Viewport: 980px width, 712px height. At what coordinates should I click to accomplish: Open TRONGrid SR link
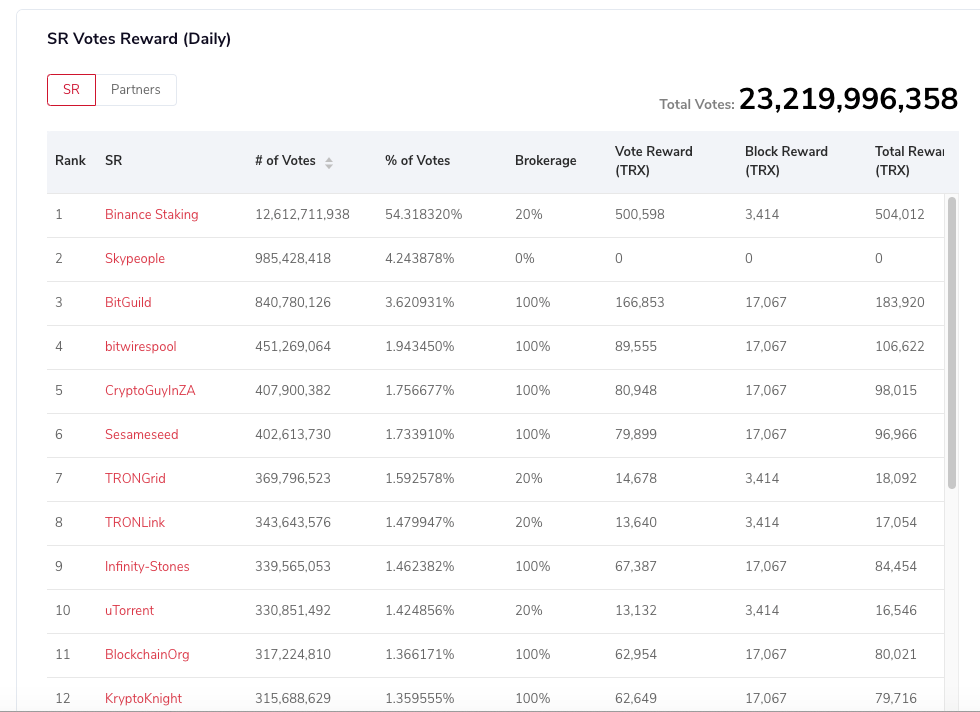[135, 478]
